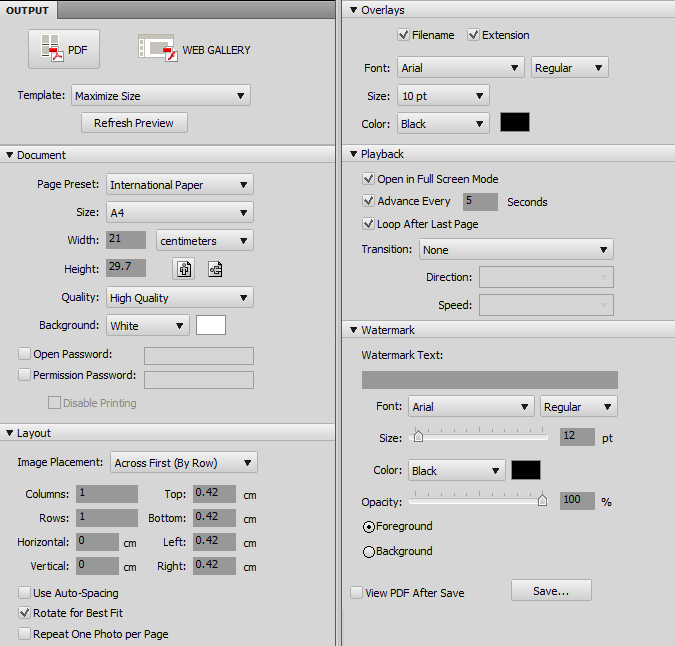Click the Refresh Preview button

pos(134,123)
